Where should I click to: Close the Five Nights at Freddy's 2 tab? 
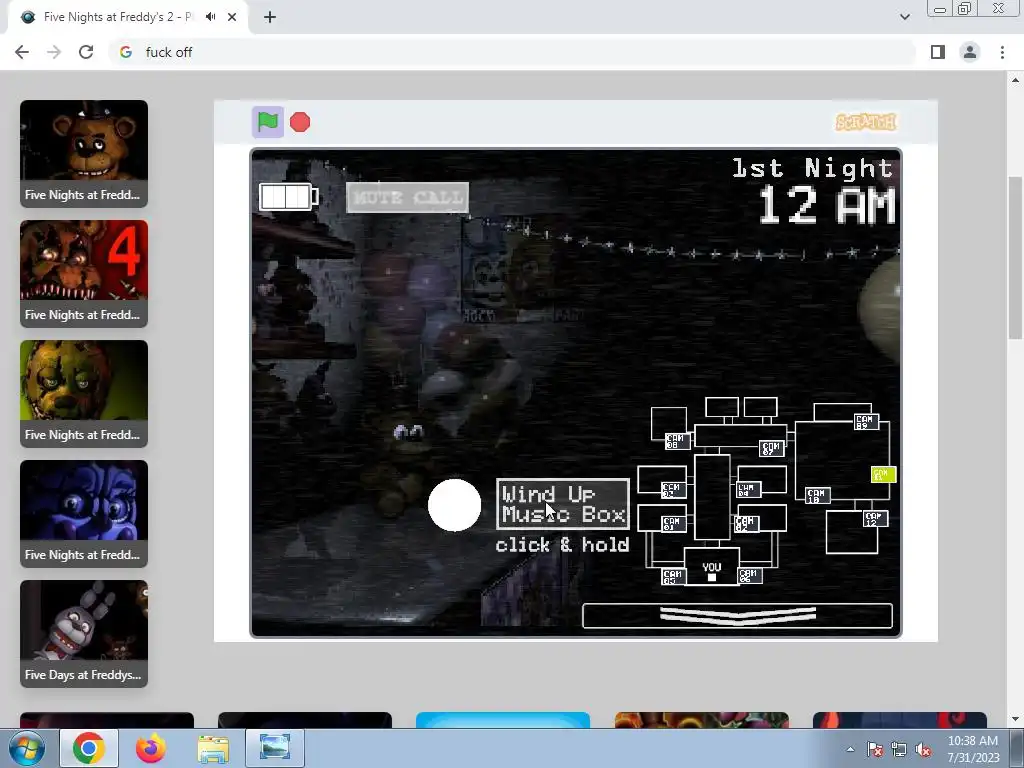pyautogui.click(x=232, y=17)
